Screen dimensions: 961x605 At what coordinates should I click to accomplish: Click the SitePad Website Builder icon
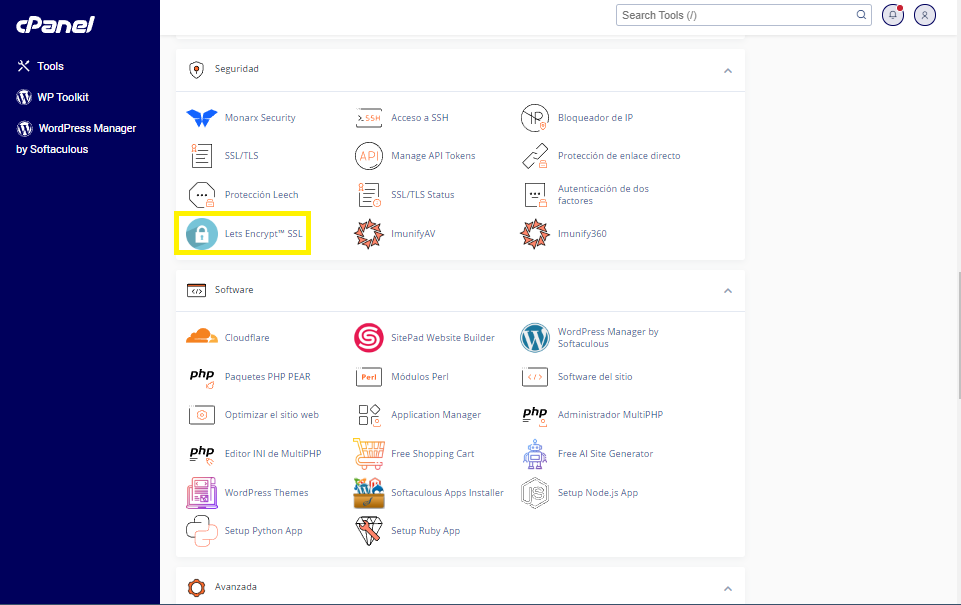coord(369,338)
